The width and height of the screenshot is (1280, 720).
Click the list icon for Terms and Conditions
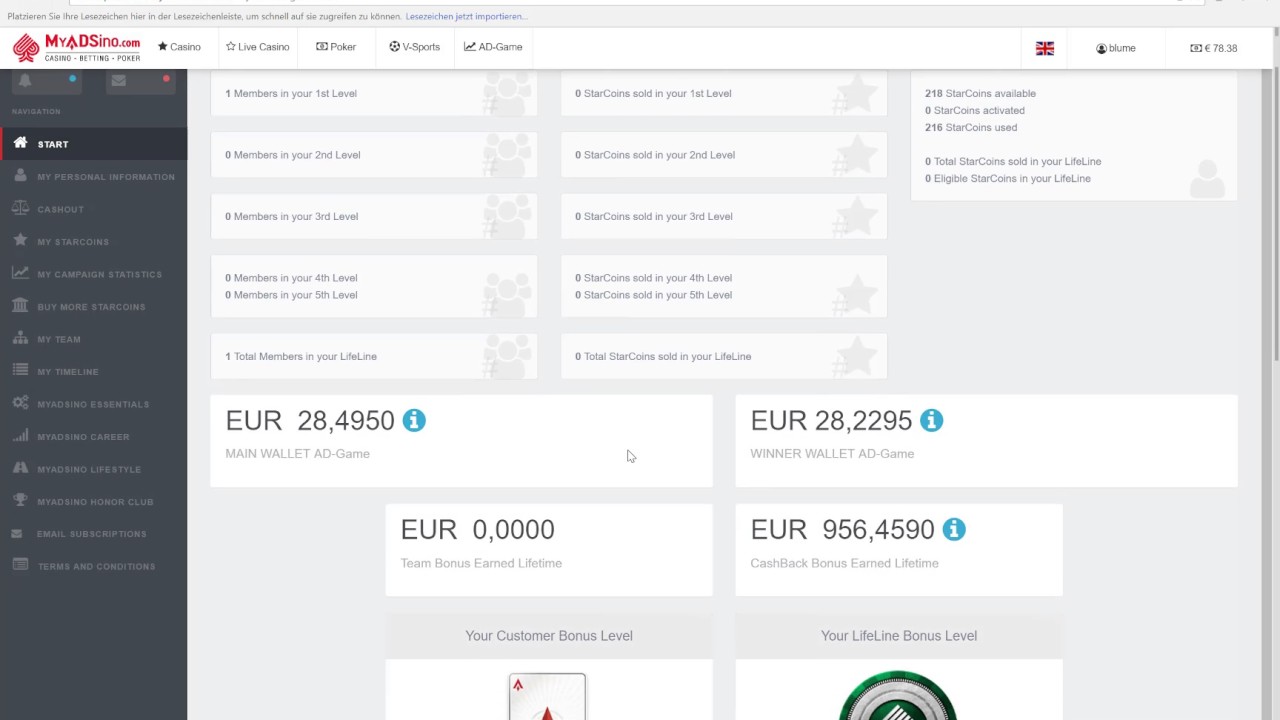tap(20, 566)
